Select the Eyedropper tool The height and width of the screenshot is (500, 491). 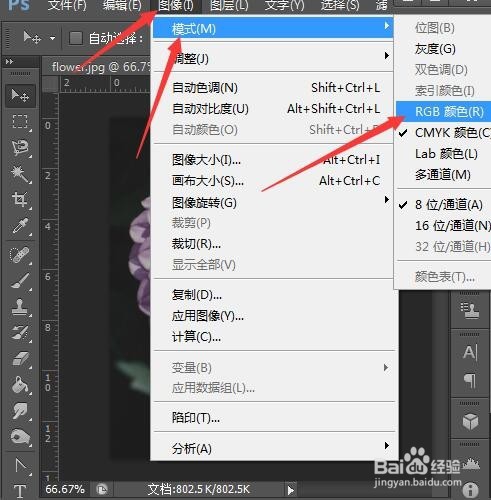tap(20, 226)
